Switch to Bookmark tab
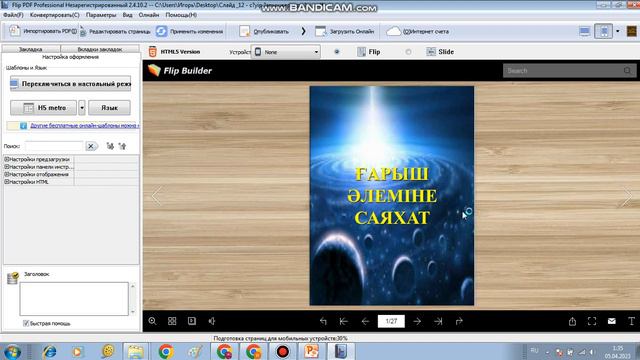This screenshot has height=360, width=640. pos(31,49)
